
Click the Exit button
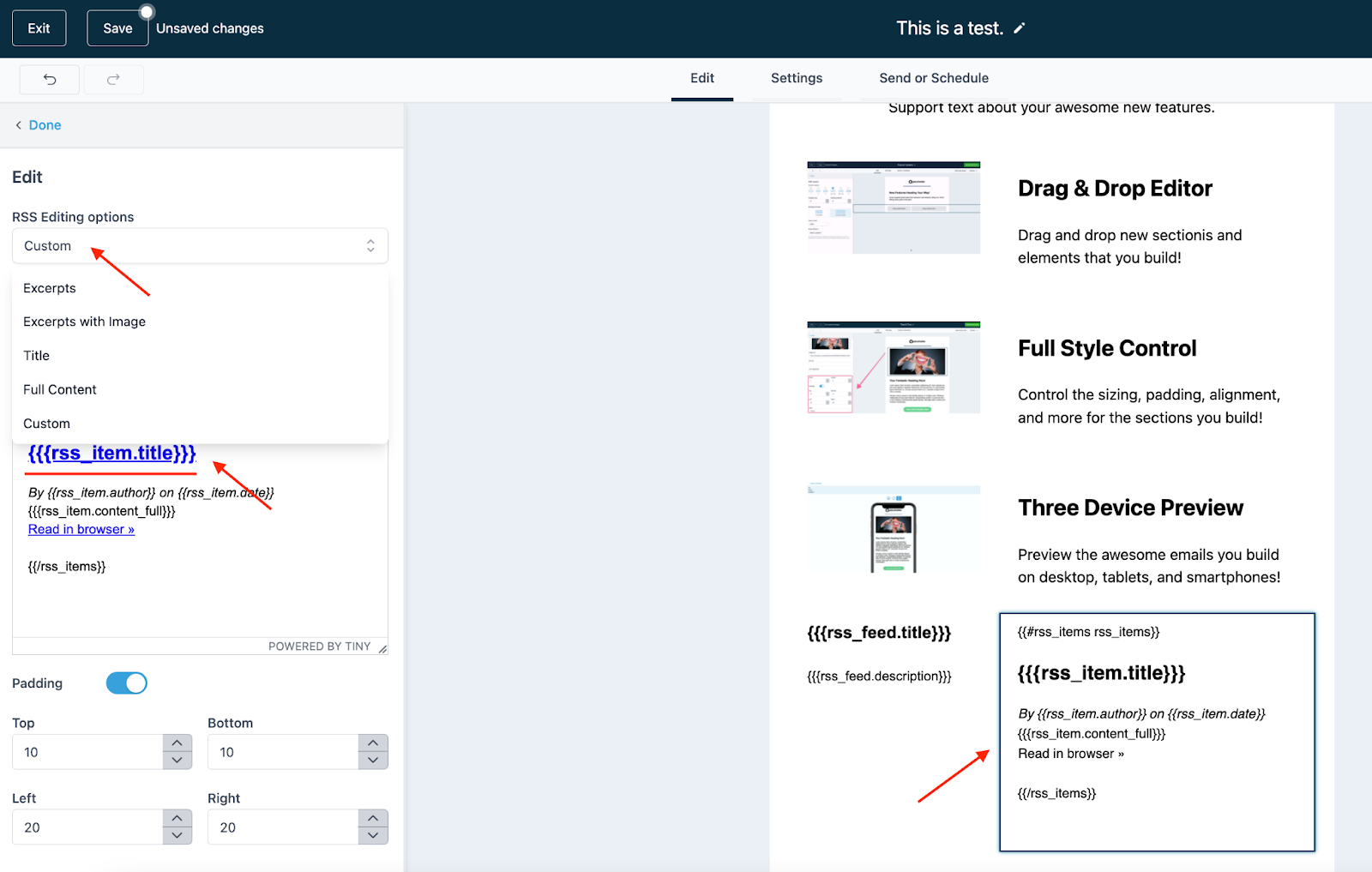[39, 28]
